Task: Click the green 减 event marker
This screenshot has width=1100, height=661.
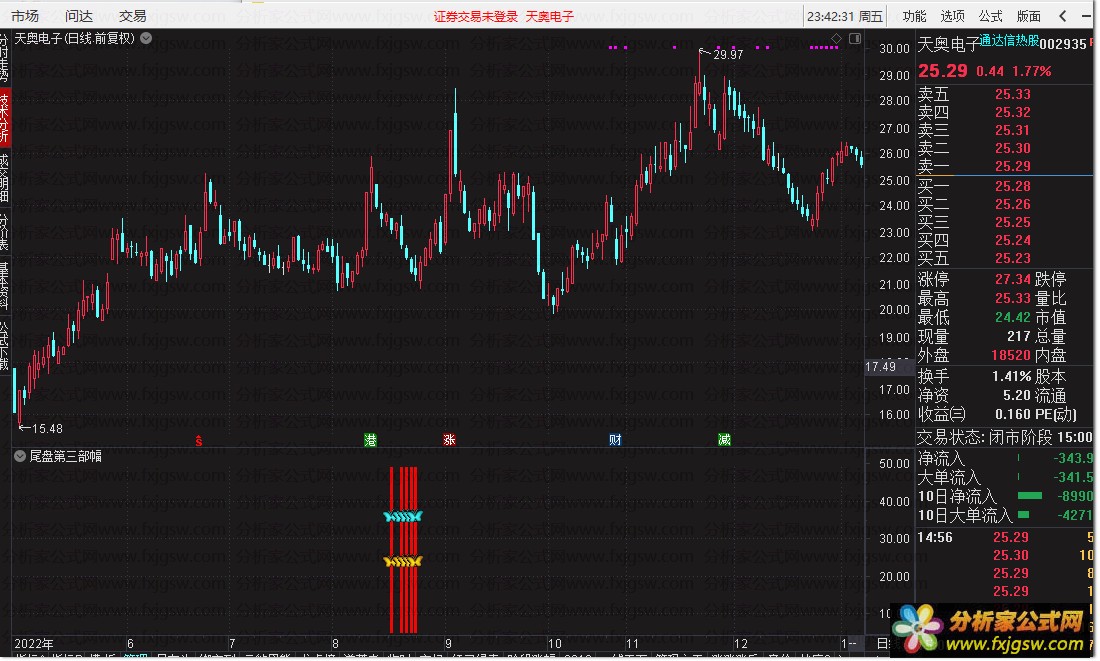Action: click(x=725, y=440)
